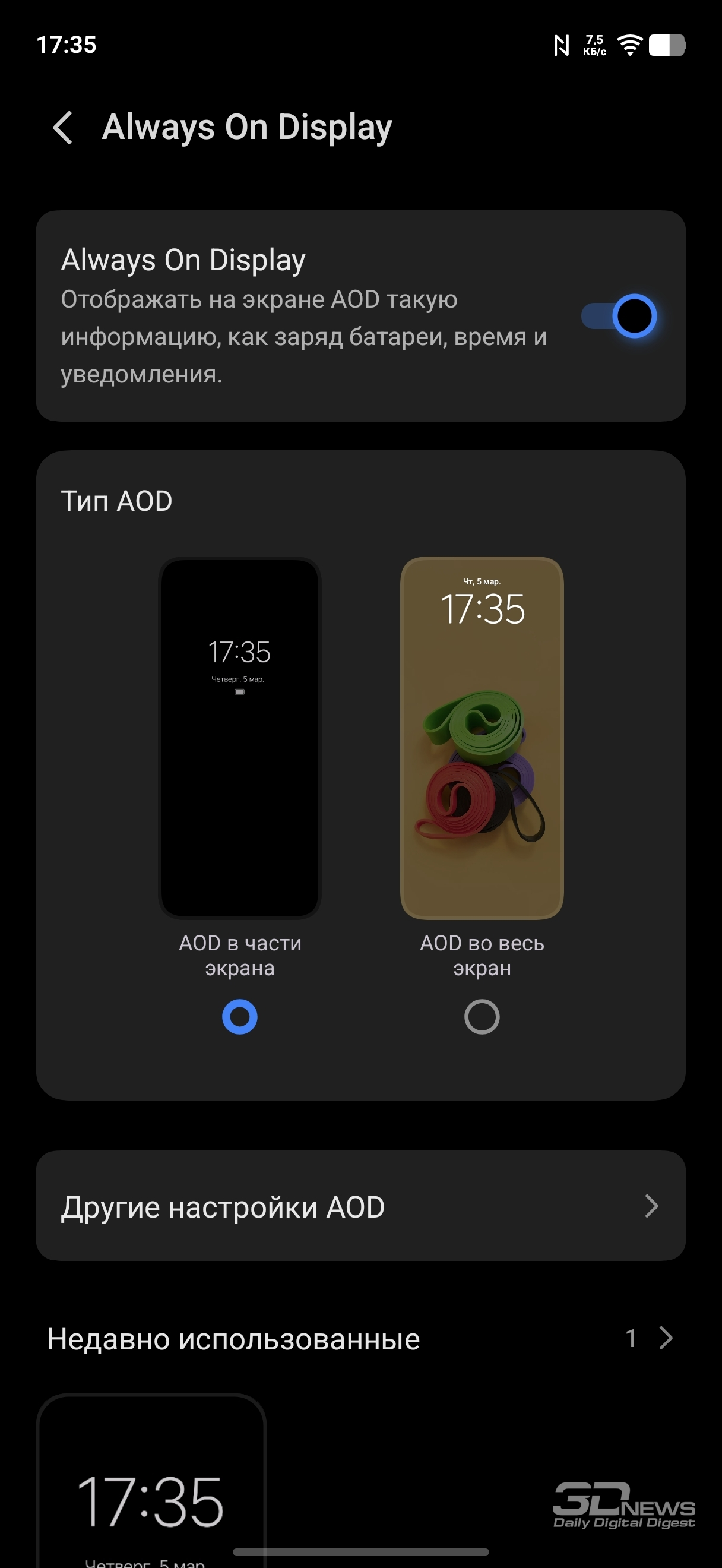
Task: Tap the AOD в части экрана label
Action: [x=240, y=955]
